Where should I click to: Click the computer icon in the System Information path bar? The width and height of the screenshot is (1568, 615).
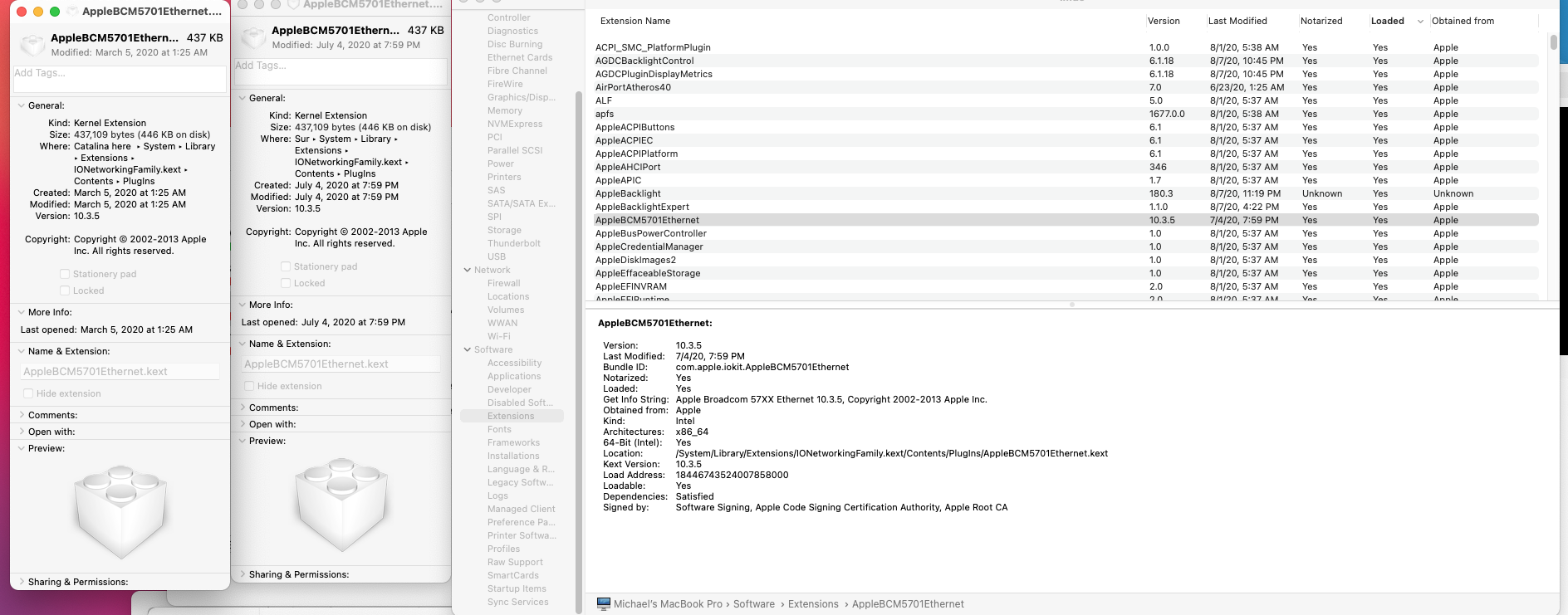(x=604, y=604)
